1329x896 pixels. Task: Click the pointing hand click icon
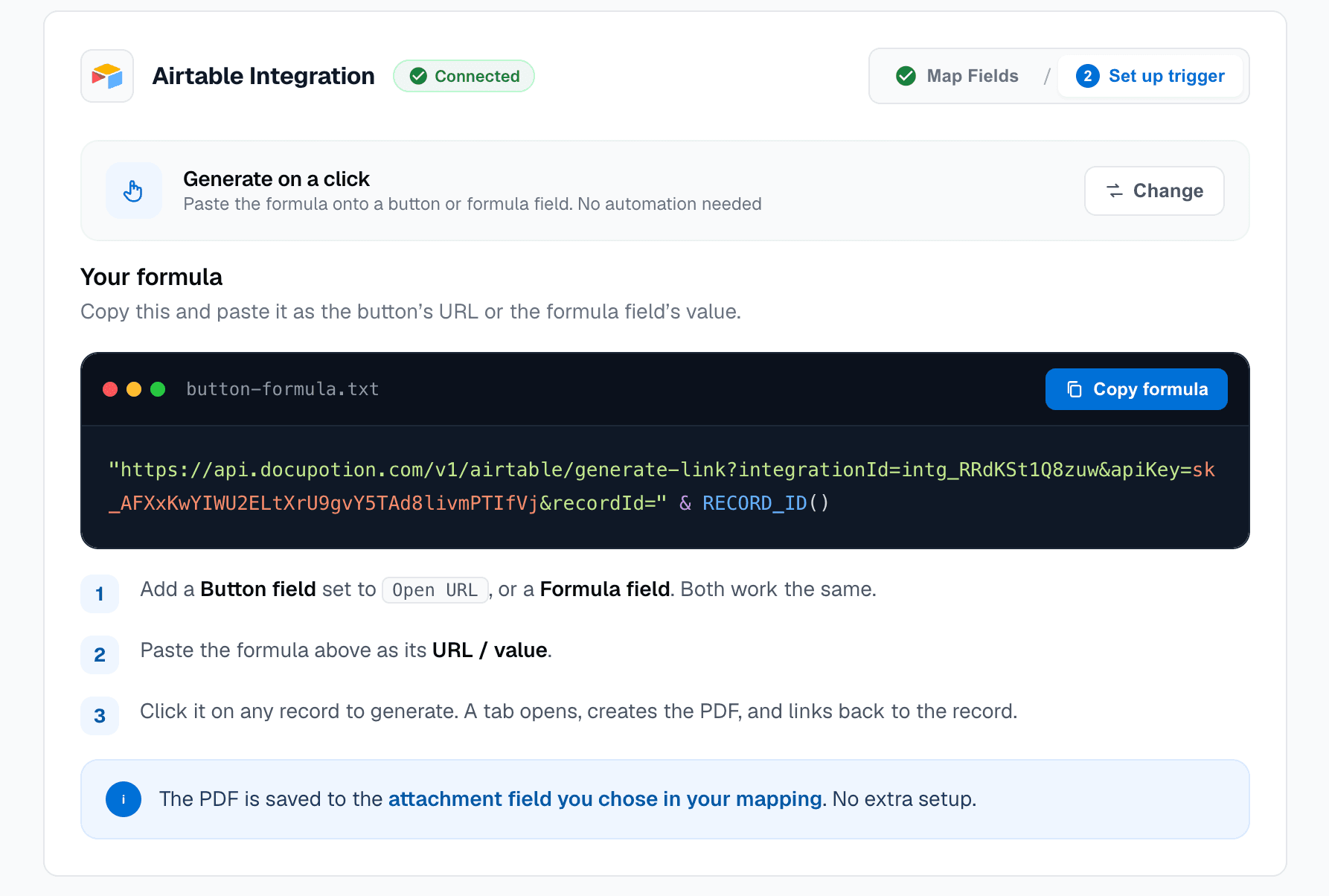click(133, 191)
